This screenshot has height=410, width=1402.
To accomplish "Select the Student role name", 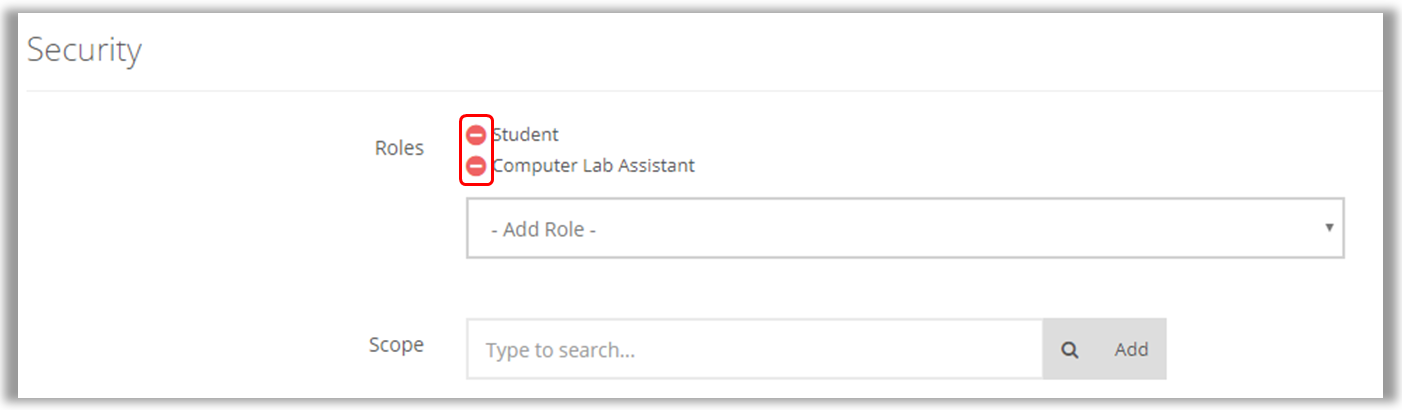I will point(526,134).
